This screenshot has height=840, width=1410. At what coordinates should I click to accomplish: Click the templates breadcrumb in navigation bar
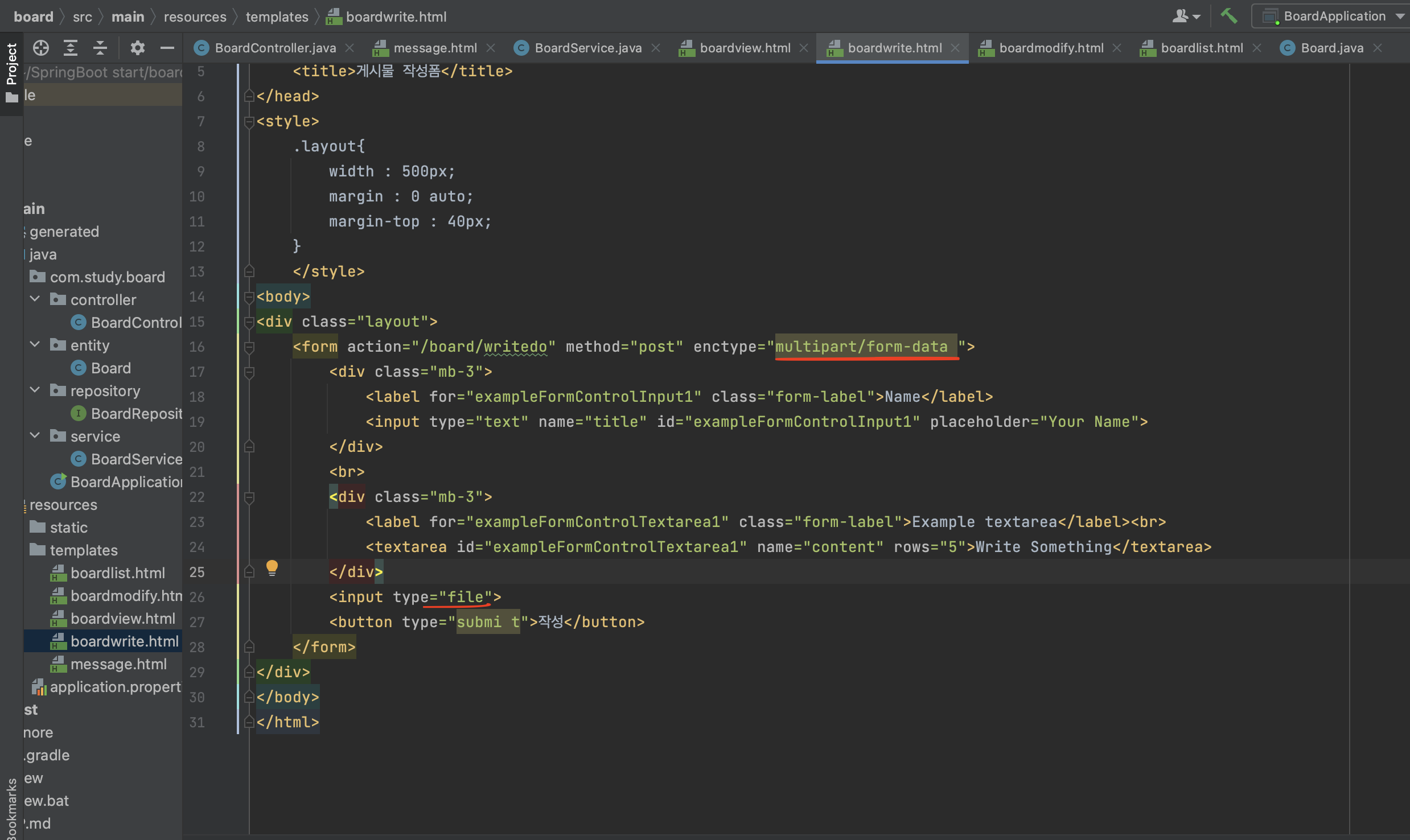[x=277, y=17]
